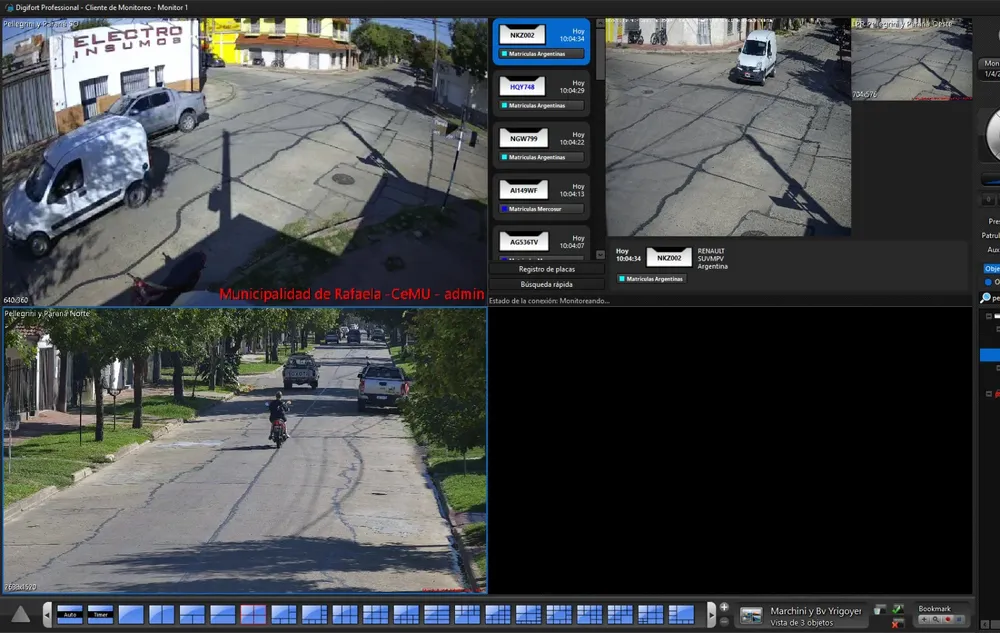Click the Timer layout button
Screen dimensions: 1000x633
[x=100, y=615]
